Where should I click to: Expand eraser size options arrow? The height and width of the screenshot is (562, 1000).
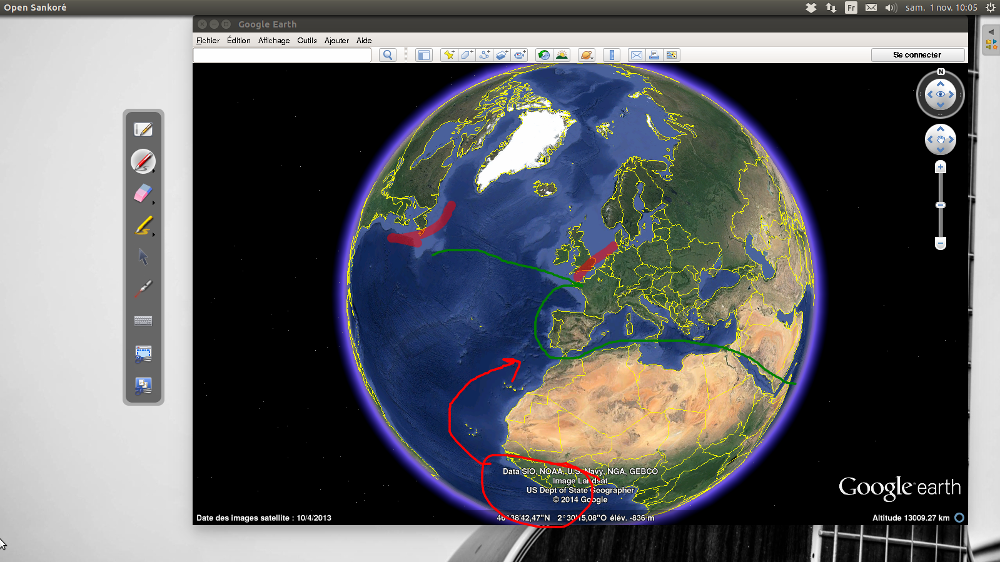[154, 203]
